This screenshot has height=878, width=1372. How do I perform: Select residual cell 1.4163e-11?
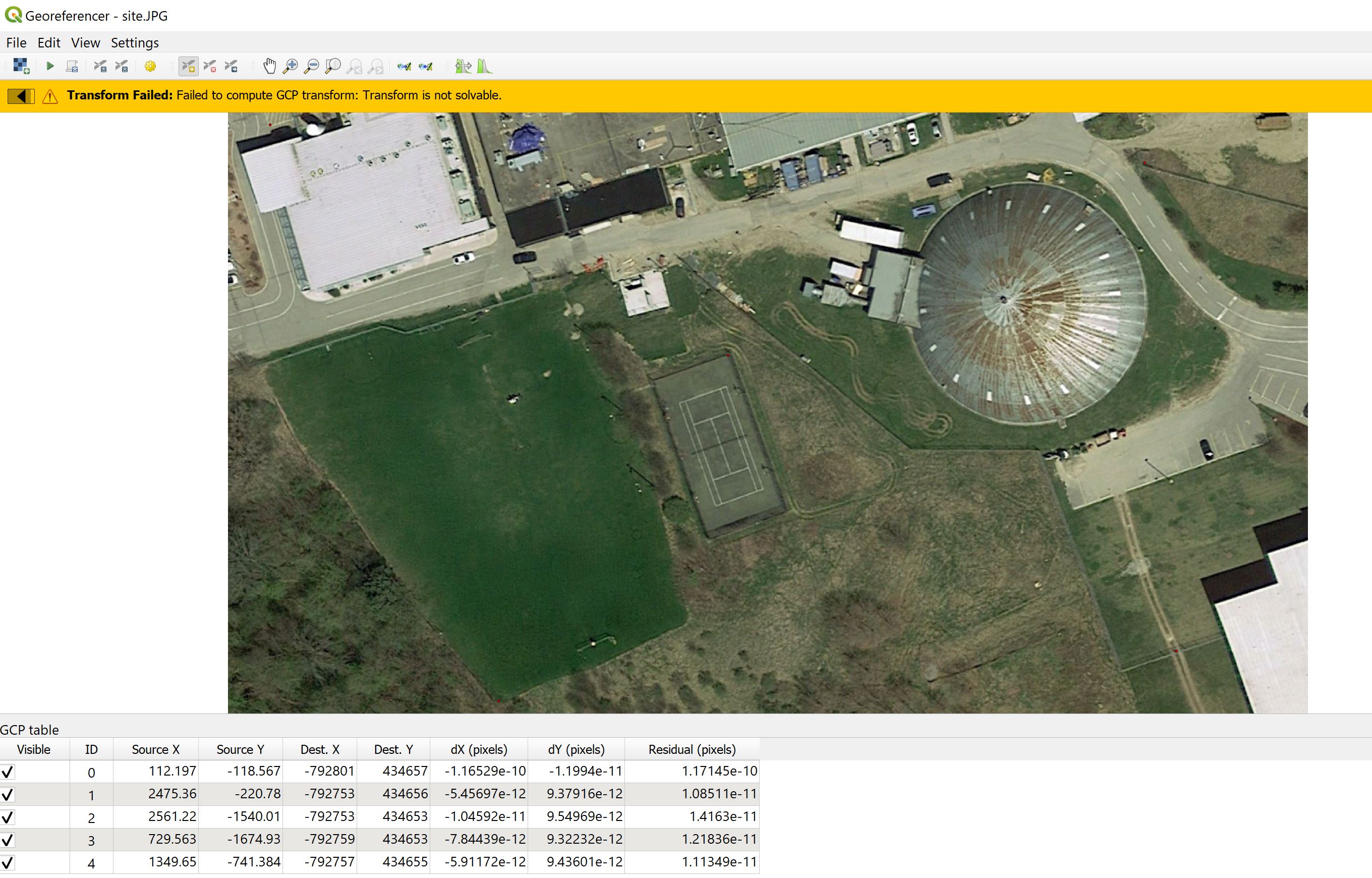tap(692, 817)
